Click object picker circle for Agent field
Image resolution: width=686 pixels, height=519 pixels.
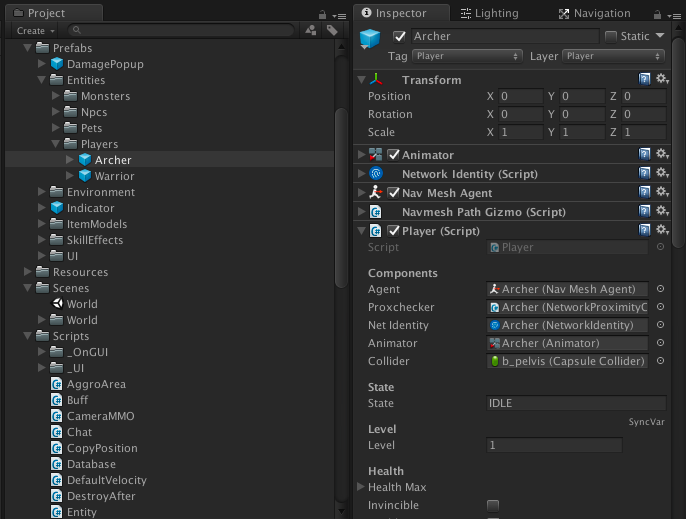tap(661, 289)
